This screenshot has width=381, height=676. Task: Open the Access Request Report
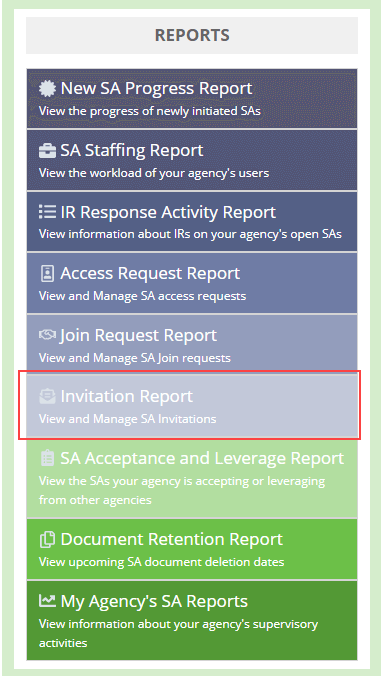(192, 283)
